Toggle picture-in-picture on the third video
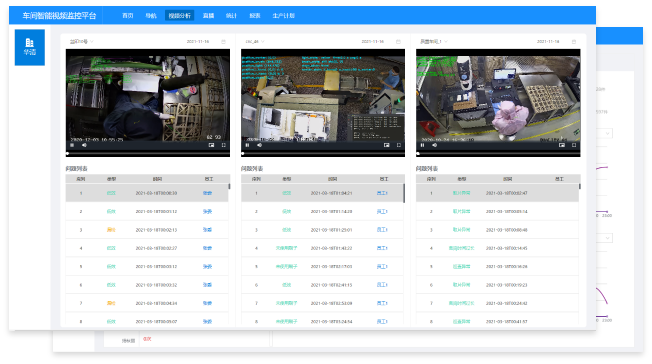 [x=562, y=145]
